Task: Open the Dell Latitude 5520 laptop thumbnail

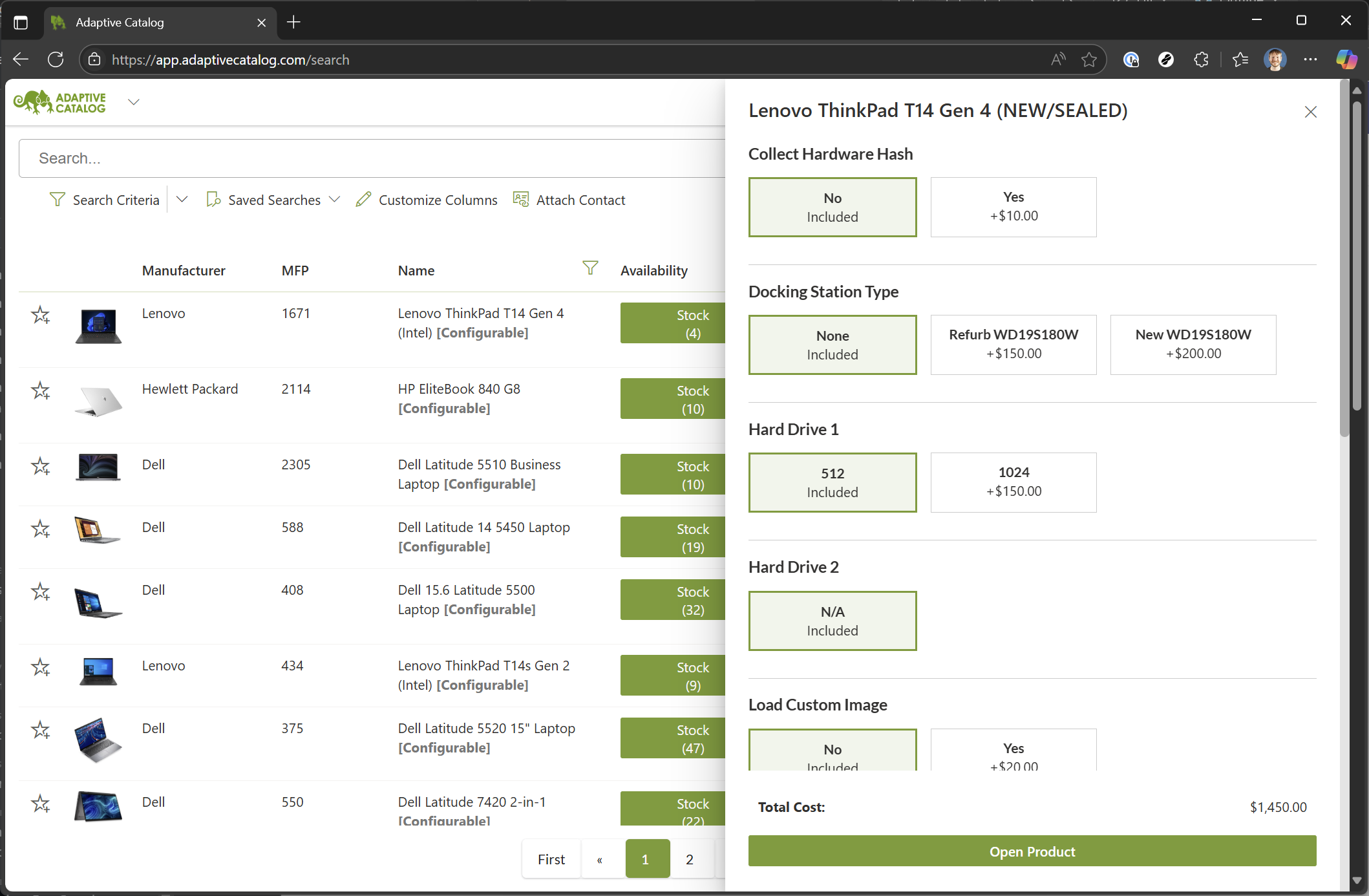Action: coord(98,740)
